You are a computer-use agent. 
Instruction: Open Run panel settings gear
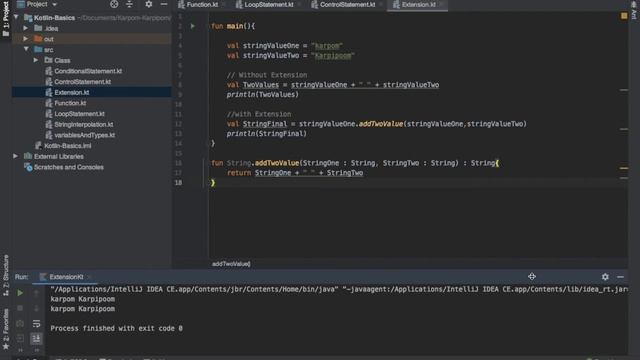[x=605, y=277]
